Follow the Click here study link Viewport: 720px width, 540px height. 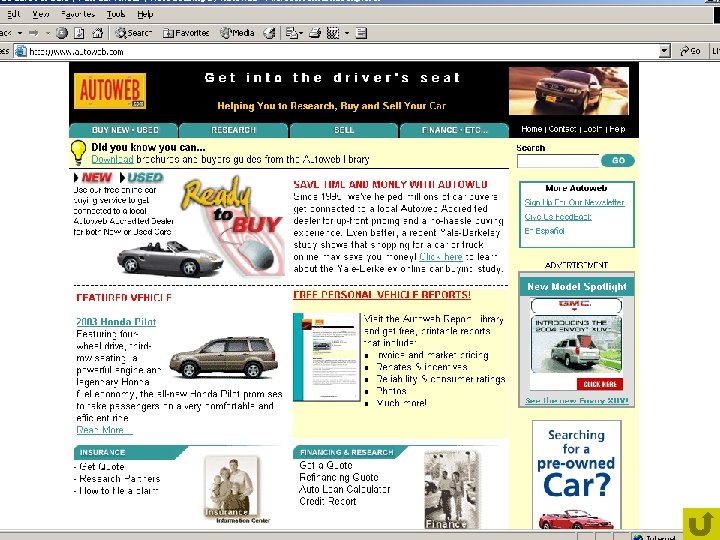click(x=441, y=257)
